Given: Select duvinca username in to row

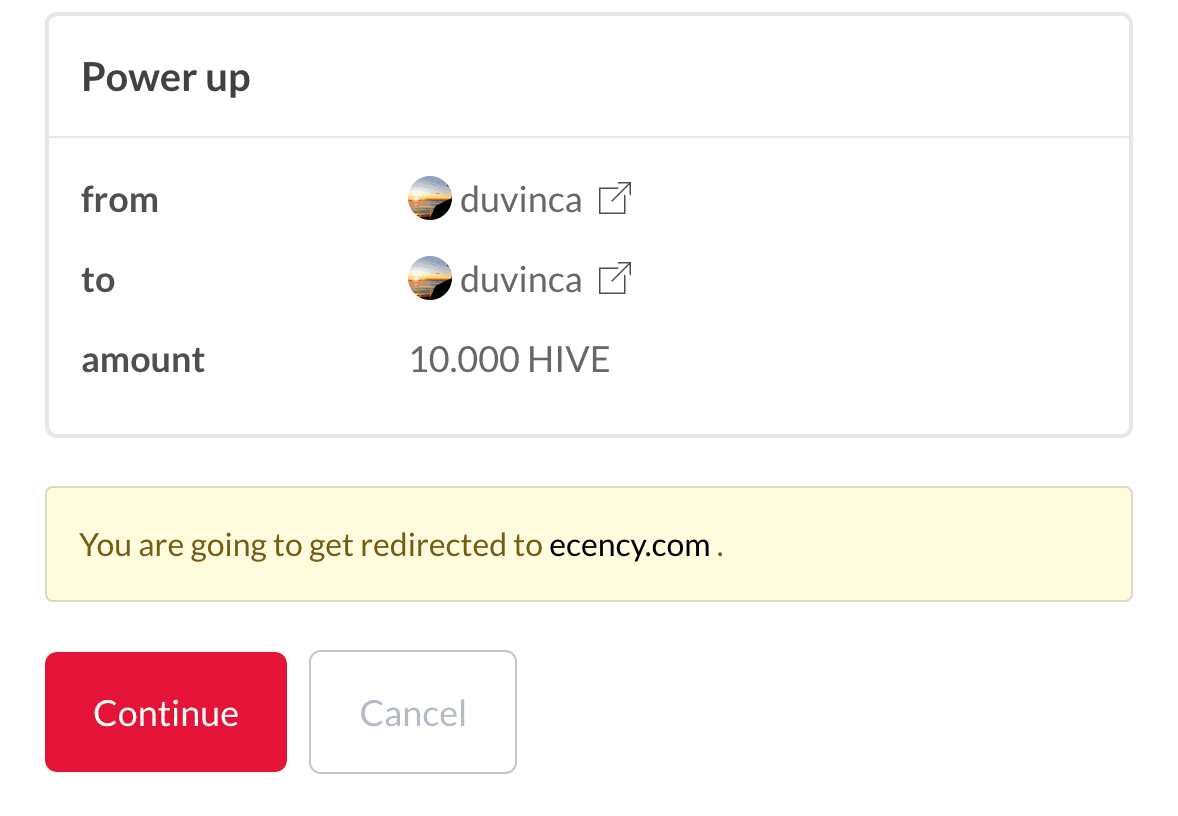Looking at the screenshot, I should [520, 280].
